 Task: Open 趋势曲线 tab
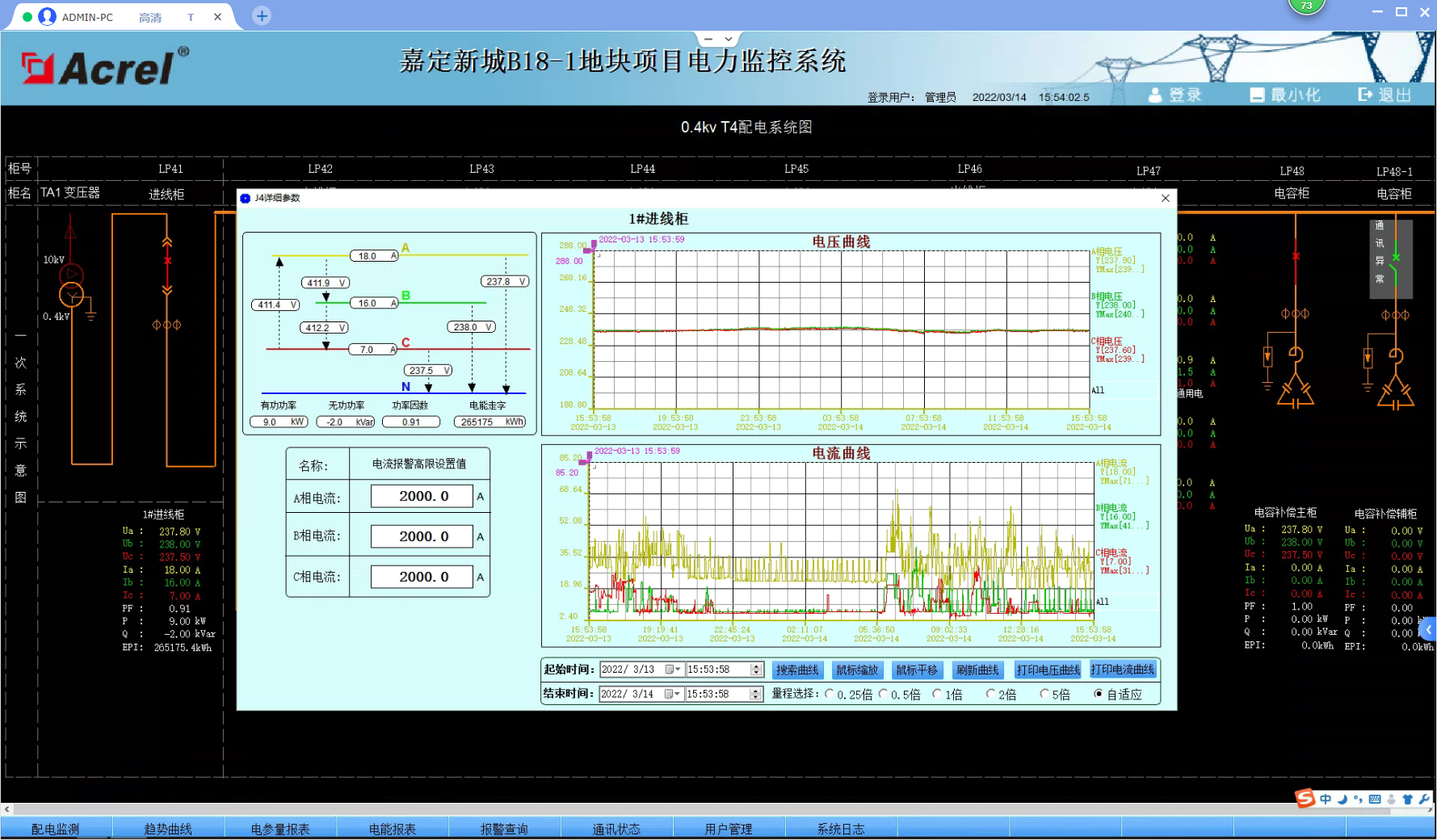coord(168,829)
